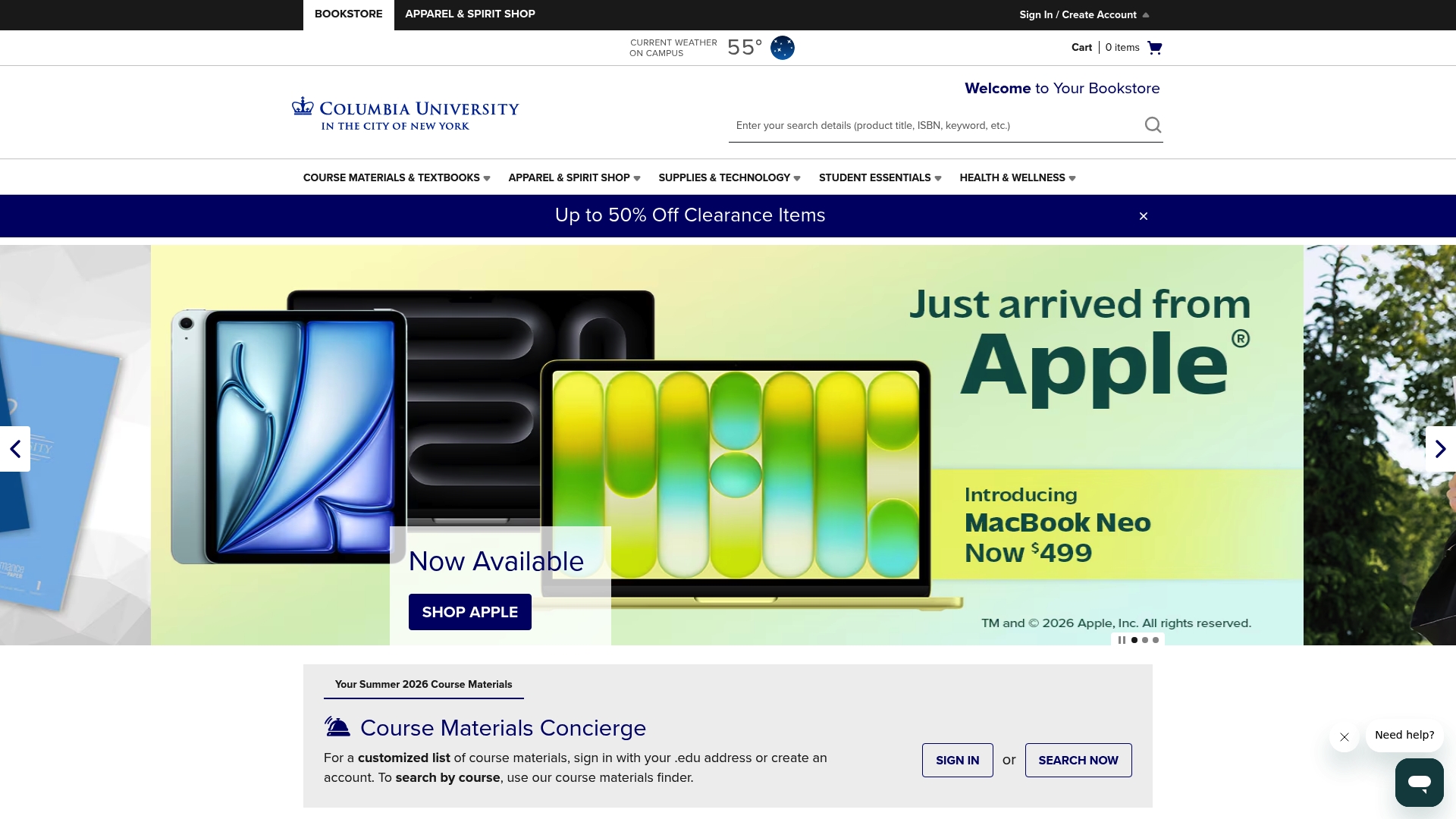
Task: Expand Course Materials & Textbooks menu
Action: [x=397, y=177]
